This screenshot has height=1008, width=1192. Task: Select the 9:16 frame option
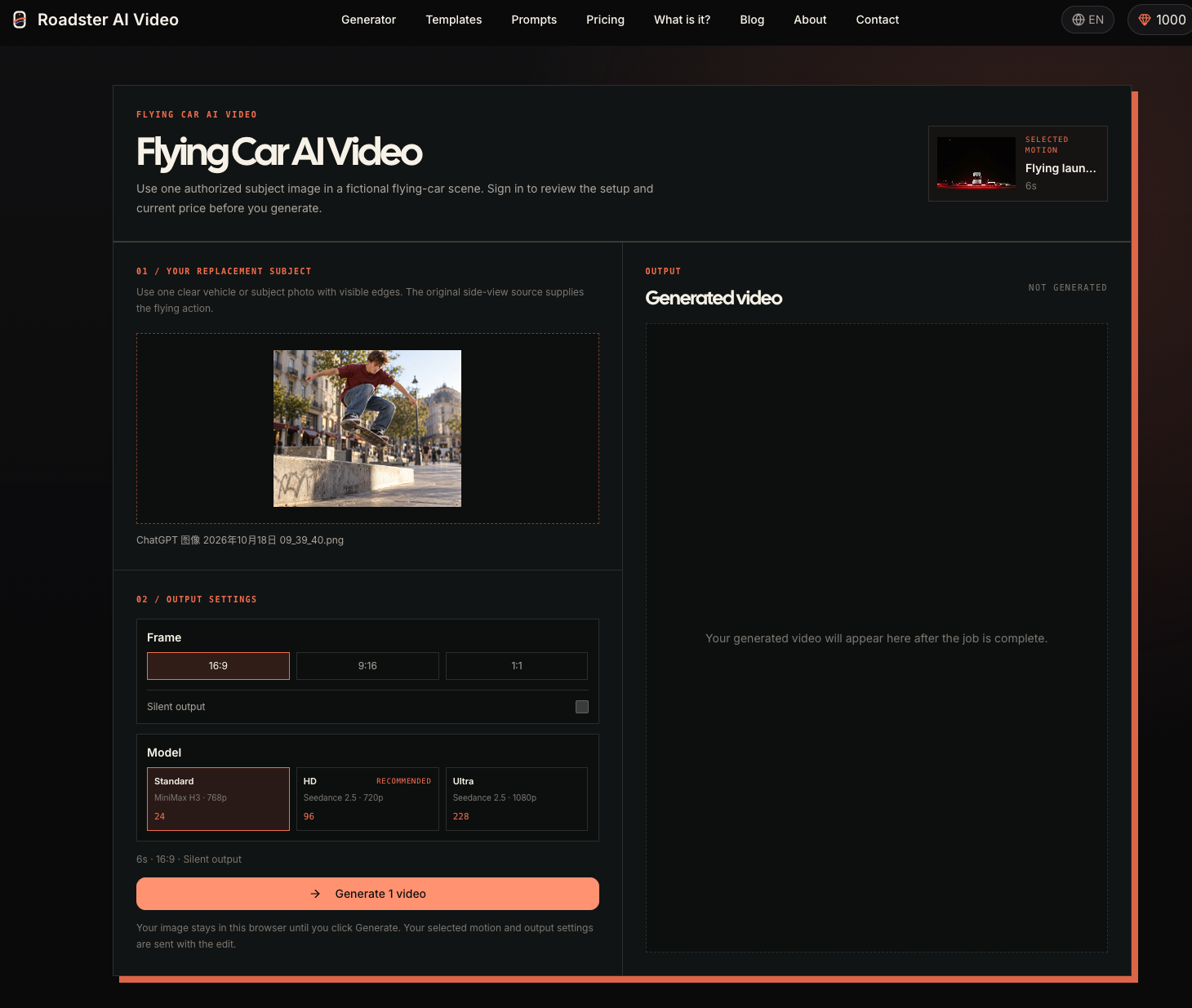[x=367, y=666]
